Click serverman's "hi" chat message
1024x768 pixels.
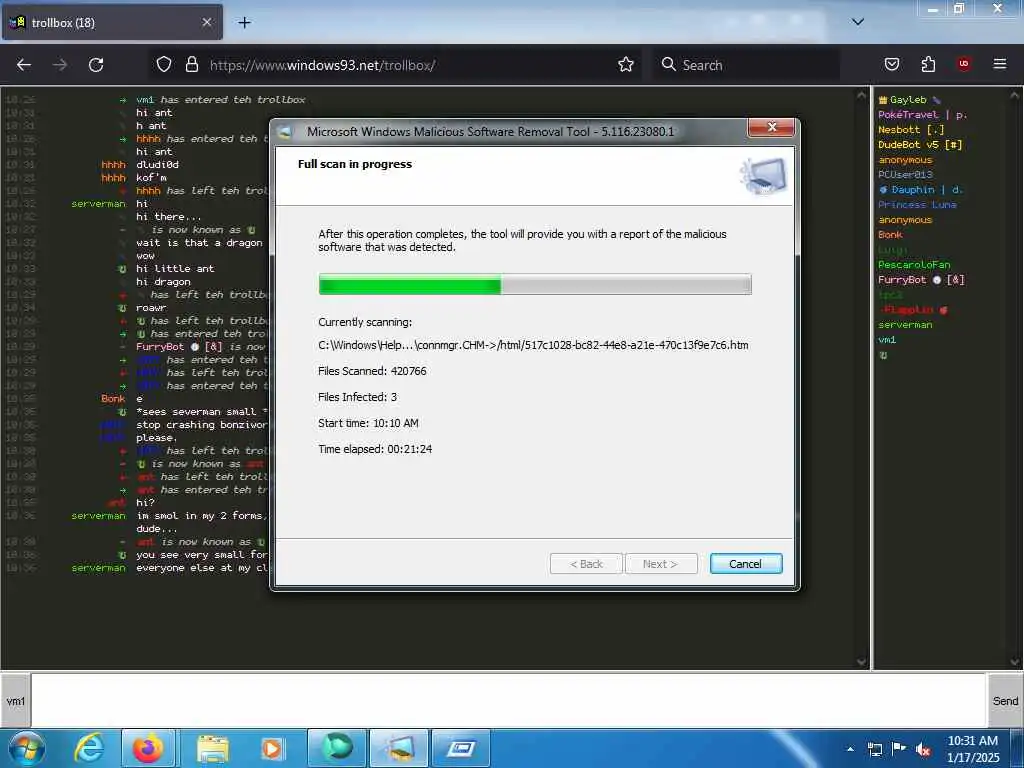click(142, 204)
